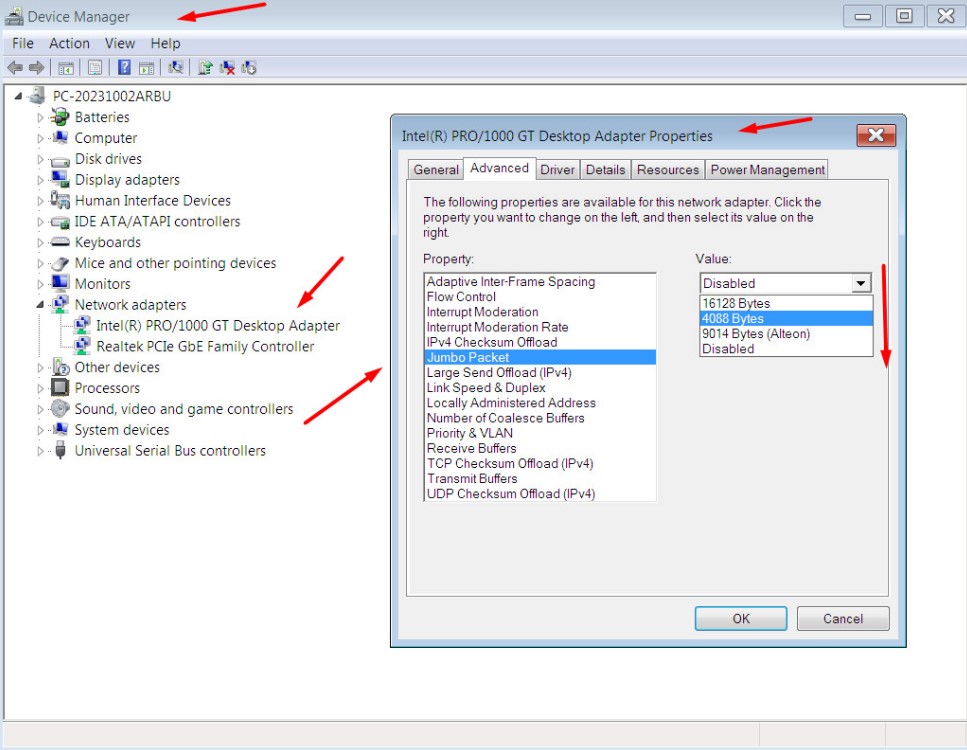The height and width of the screenshot is (750, 967).
Task: Select the System devices icon
Action: pos(60,429)
